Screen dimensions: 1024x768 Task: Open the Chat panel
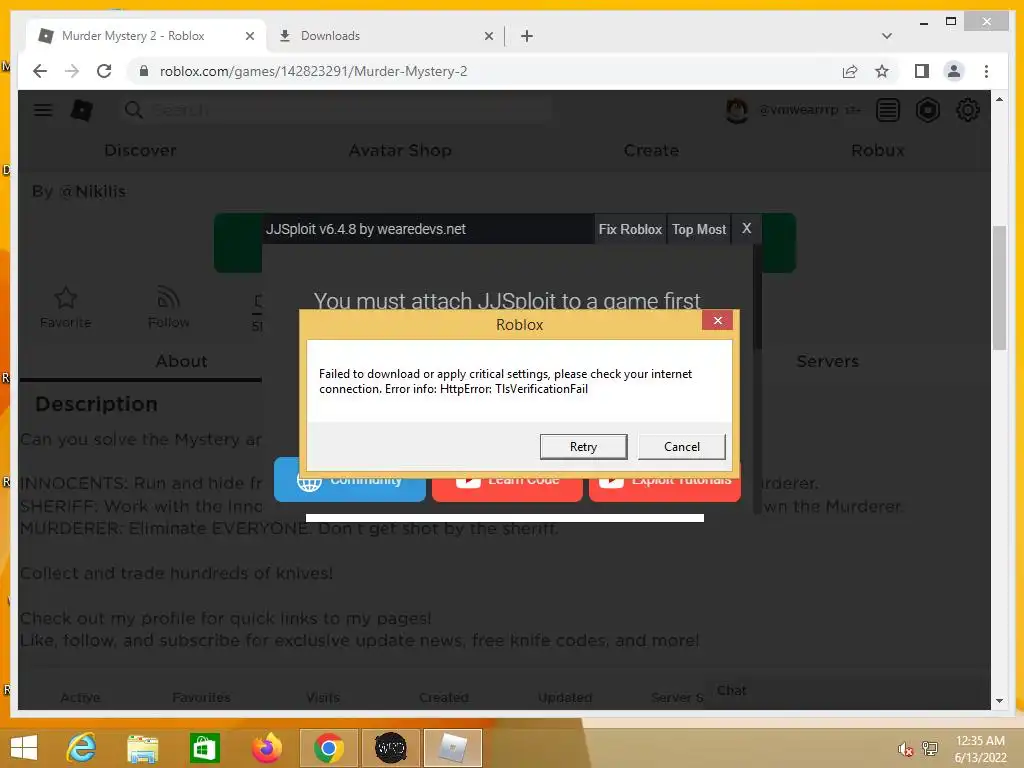pos(731,691)
